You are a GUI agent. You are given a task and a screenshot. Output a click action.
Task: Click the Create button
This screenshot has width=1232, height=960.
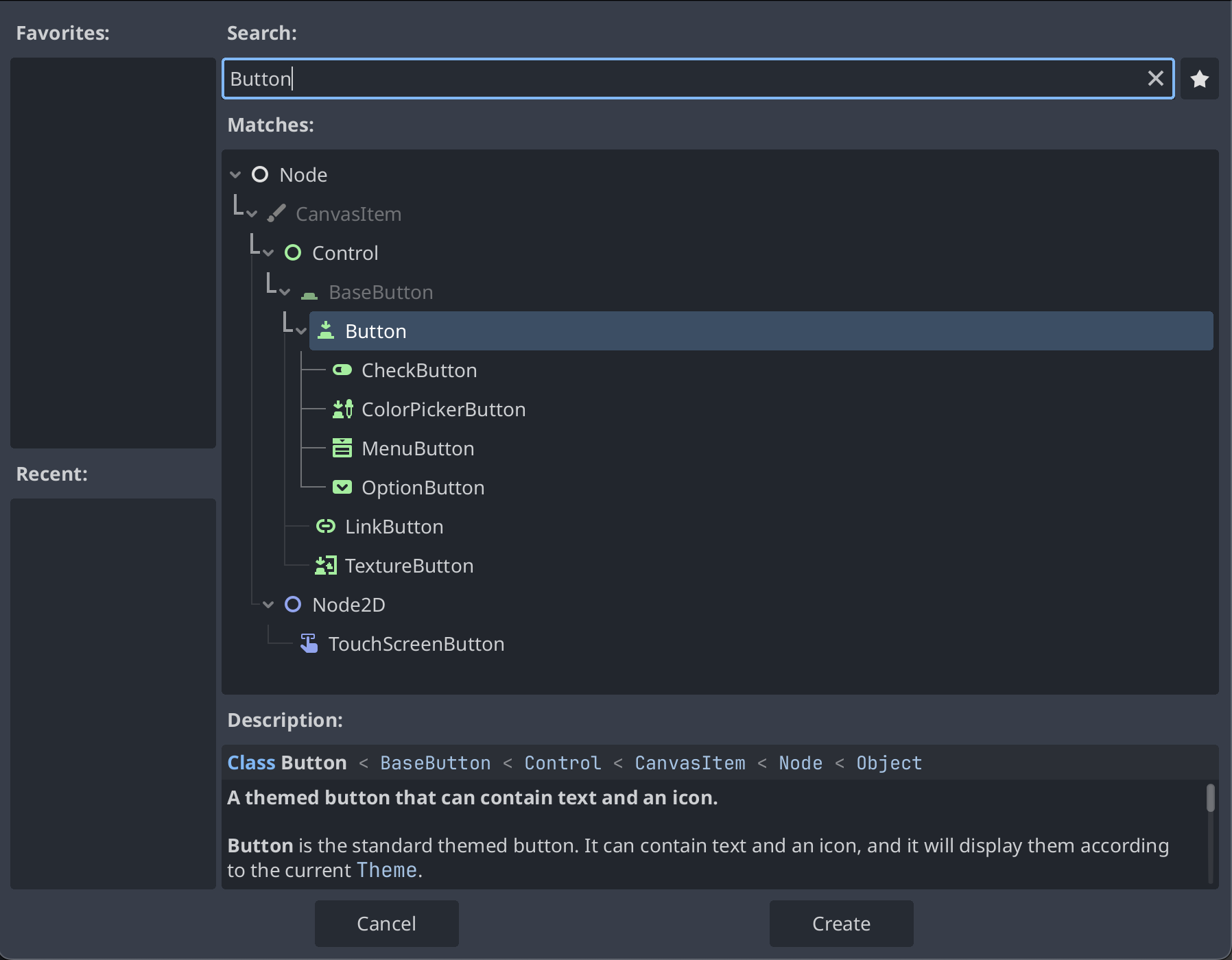[841, 923]
